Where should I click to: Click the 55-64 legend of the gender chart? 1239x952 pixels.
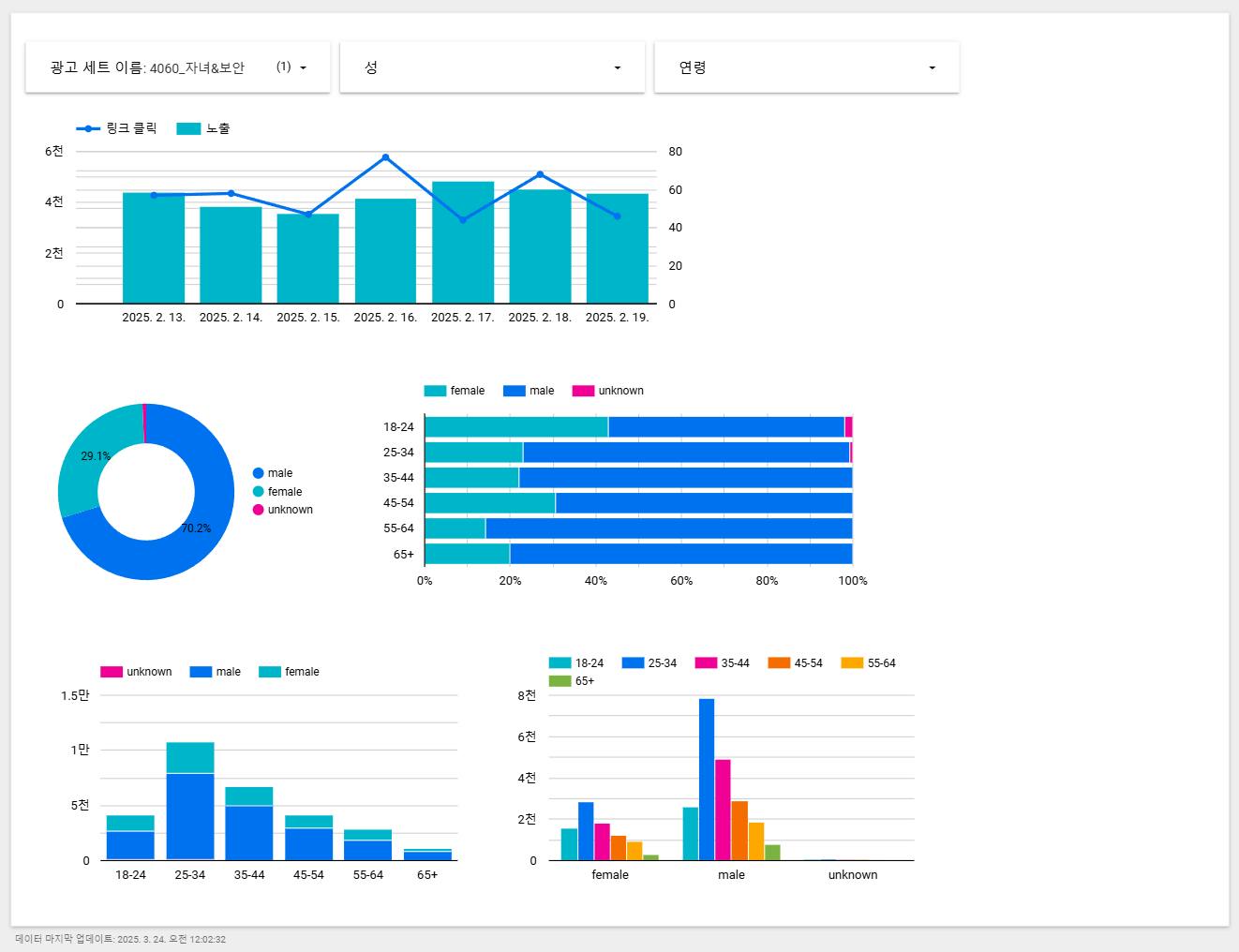(x=869, y=663)
